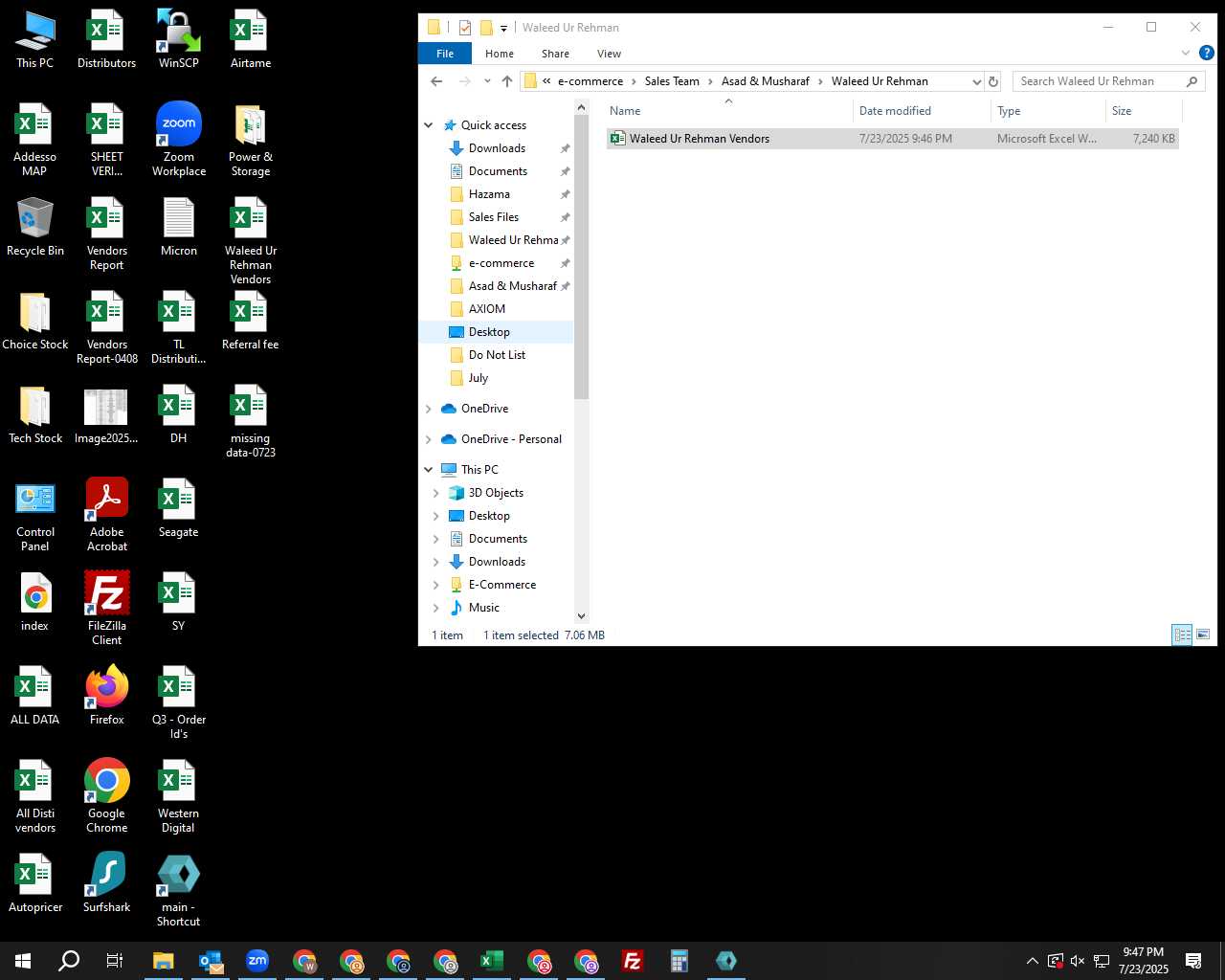Expand the Music node under This PC
Viewport: 1225px width, 980px height.
pyautogui.click(x=436, y=608)
